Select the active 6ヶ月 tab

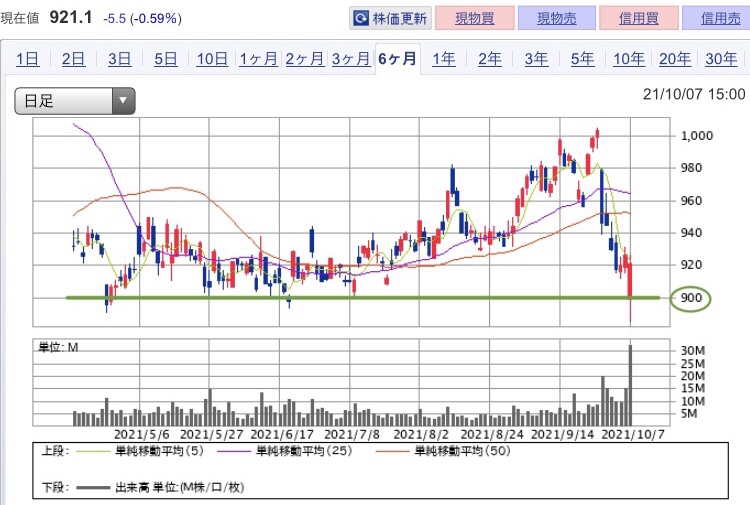coord(397,59)
